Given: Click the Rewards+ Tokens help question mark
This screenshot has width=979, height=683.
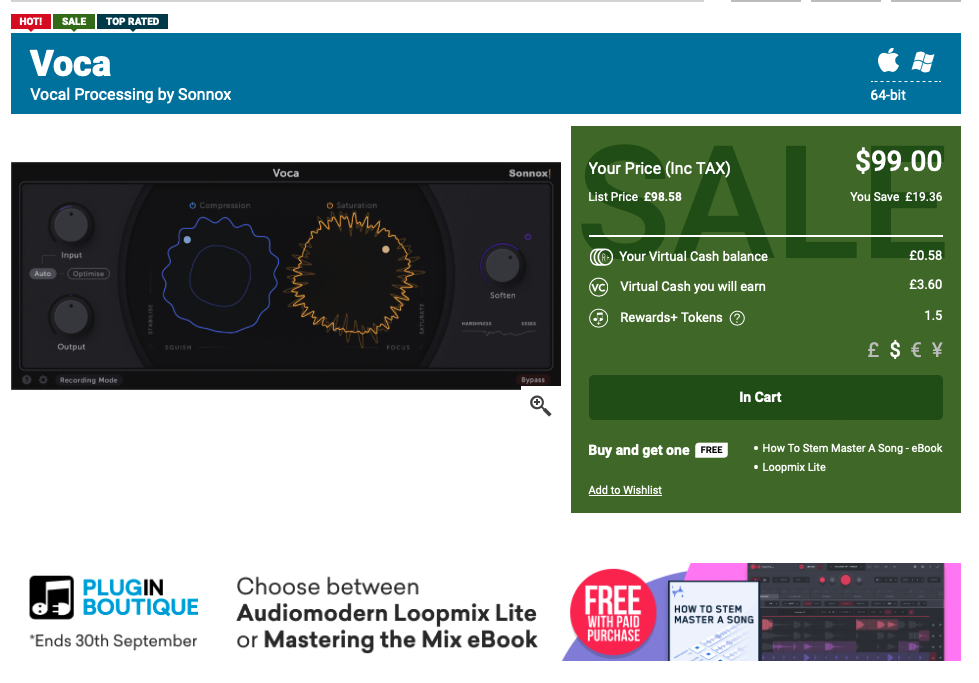Looking at the screenshot, I should click(737, 318).
